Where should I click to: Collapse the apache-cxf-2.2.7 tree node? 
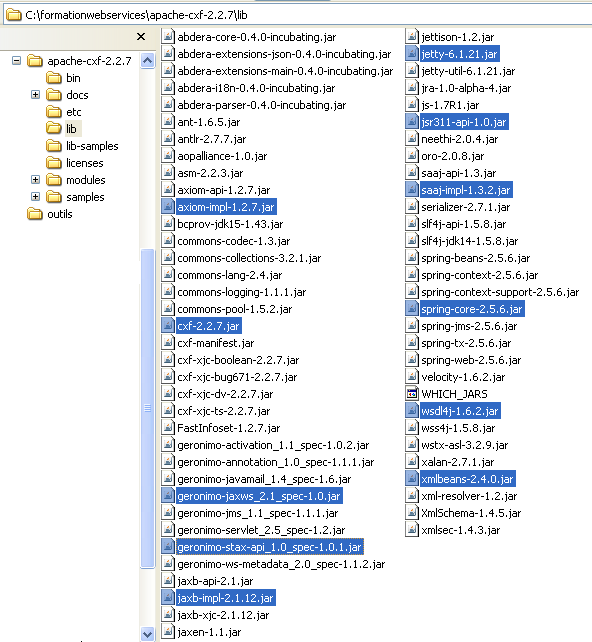(x=16, y=61)
